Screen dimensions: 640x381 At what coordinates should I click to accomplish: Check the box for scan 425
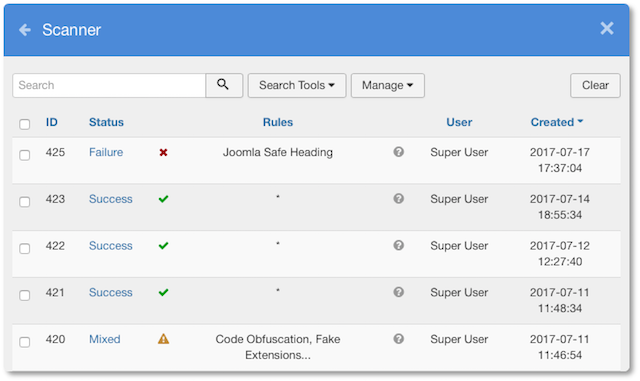tap(24, 155)
